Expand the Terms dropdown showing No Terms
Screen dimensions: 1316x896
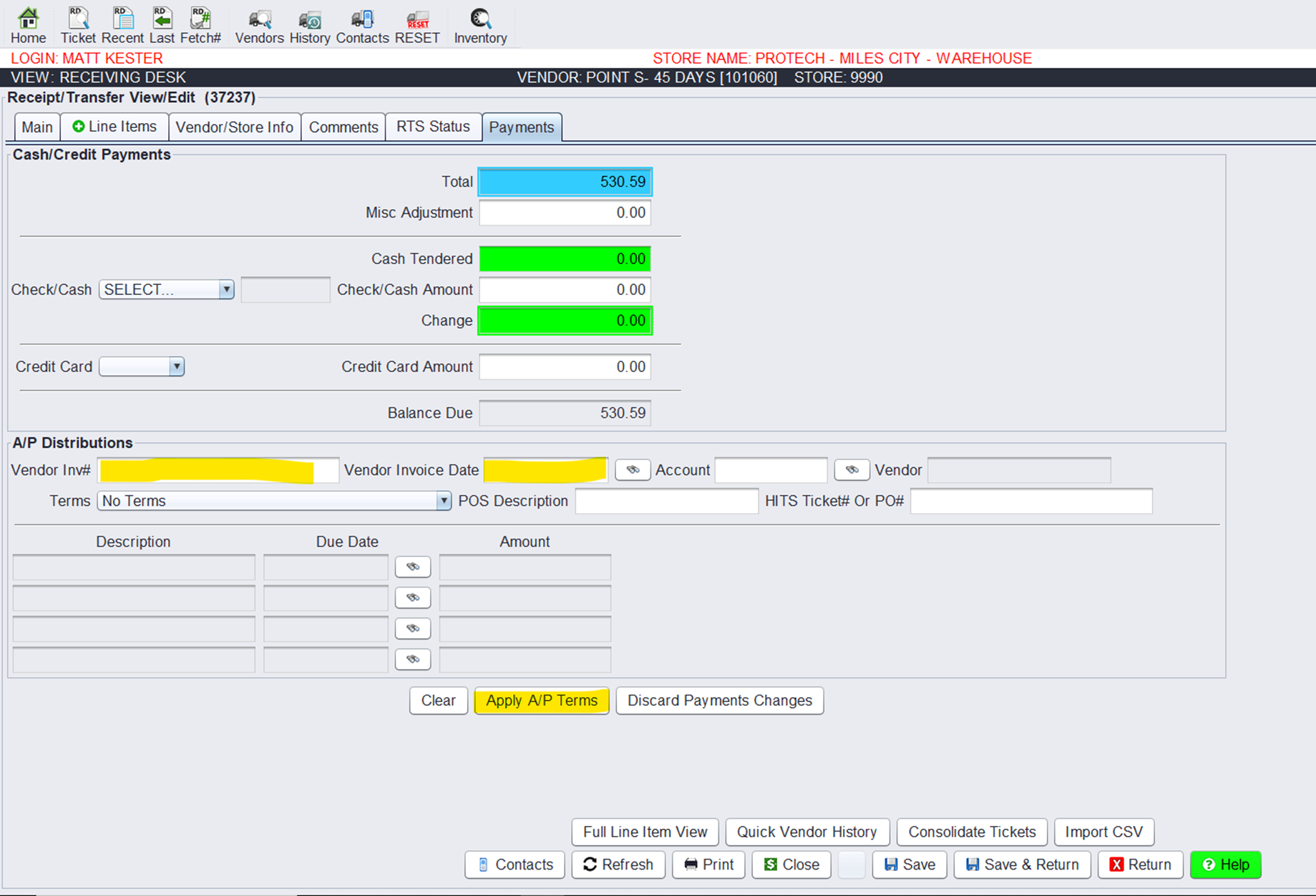pyautogui.click(x=443, y=501)
